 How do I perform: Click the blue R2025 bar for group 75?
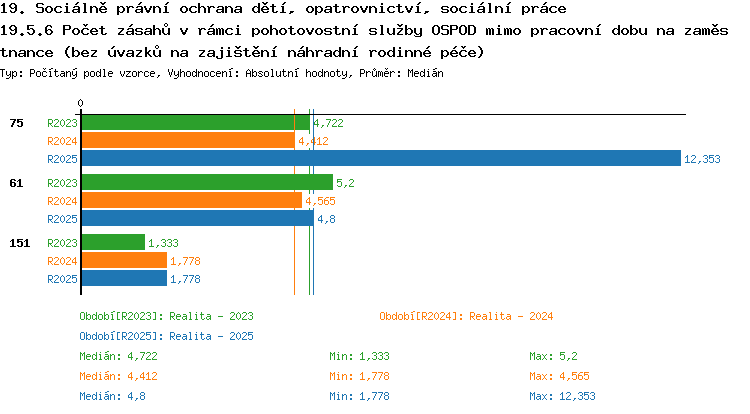coord(381,158)
